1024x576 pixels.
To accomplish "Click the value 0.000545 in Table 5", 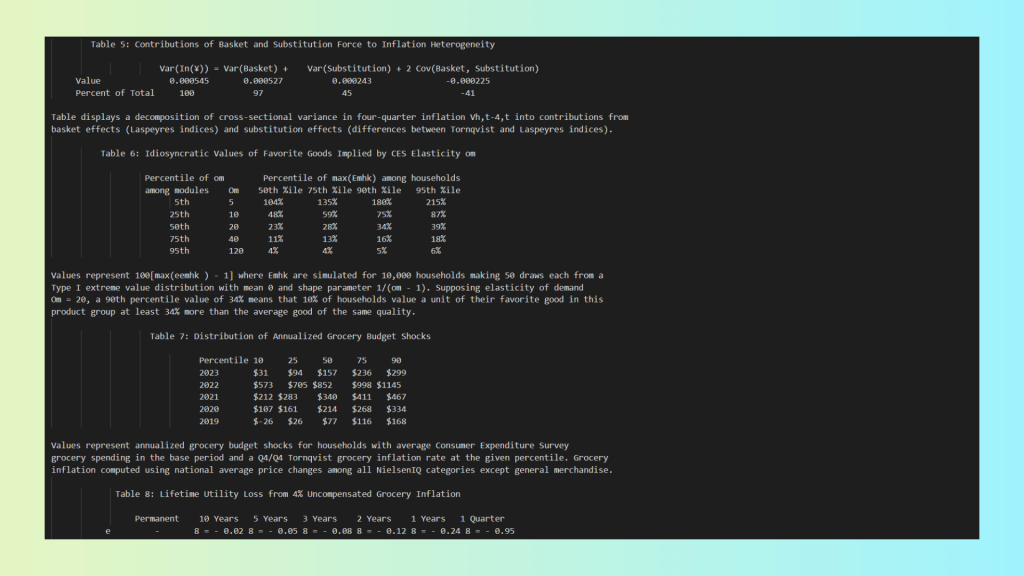I will [x=189, y=80].
